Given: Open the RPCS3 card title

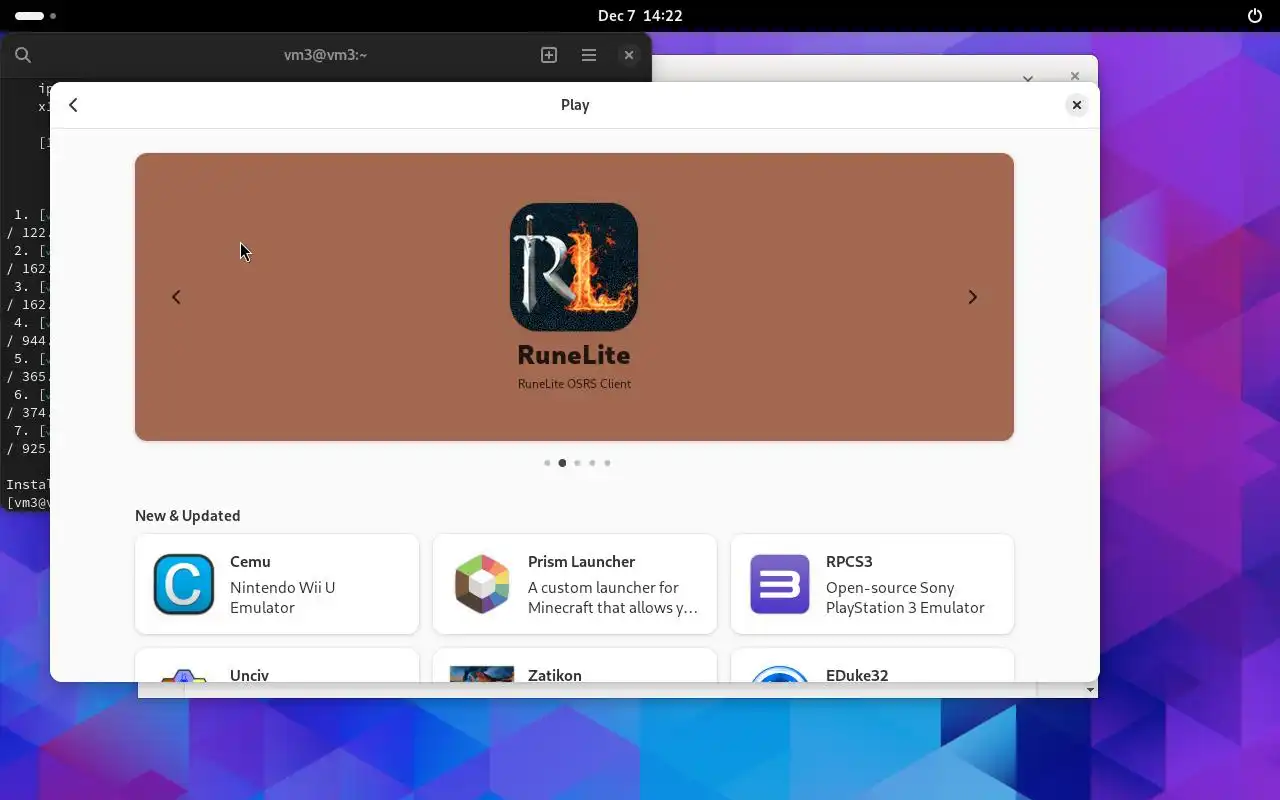Looking at the screenshot, I should pos(849,562).
